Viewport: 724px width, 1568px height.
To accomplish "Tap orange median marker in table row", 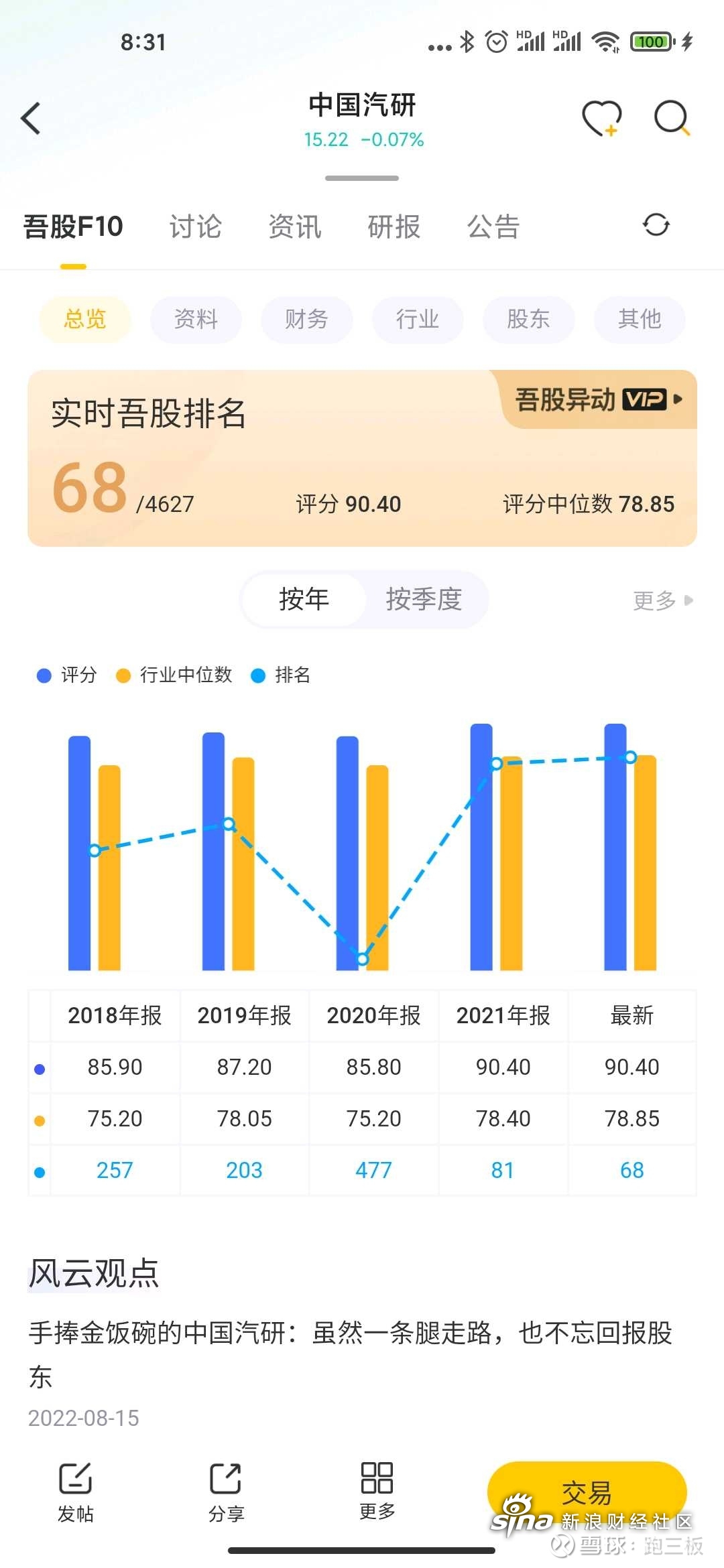I will point(40,1120).
